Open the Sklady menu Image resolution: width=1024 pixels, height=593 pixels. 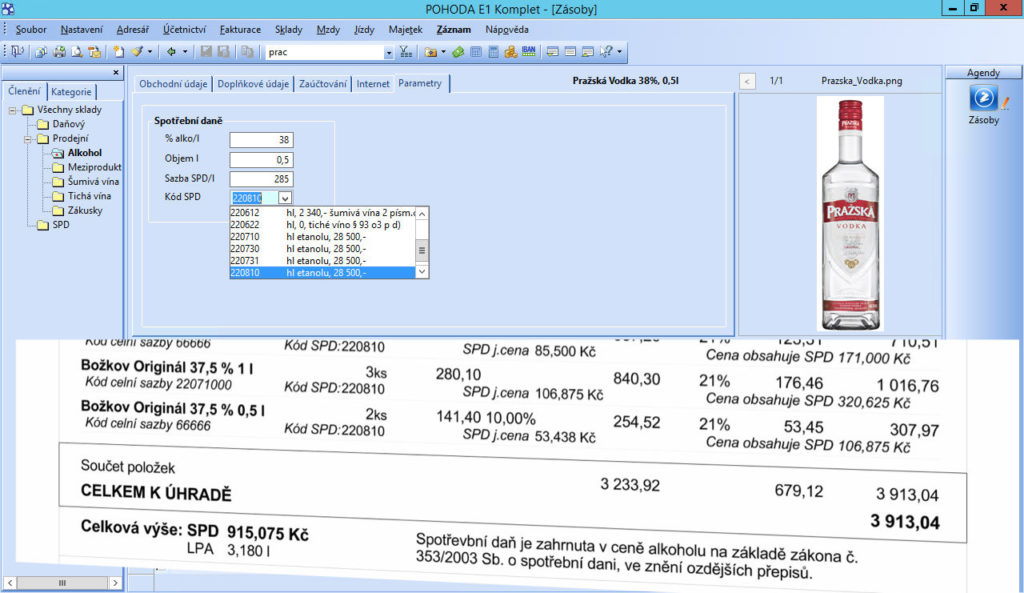point(289,29)
